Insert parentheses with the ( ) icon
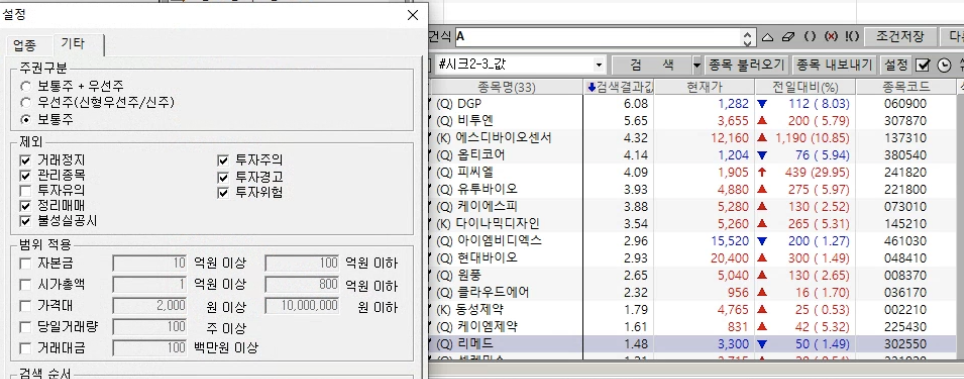Image resolution: width=964 pixels, height=379 pixels. click(x=810, y=37)
